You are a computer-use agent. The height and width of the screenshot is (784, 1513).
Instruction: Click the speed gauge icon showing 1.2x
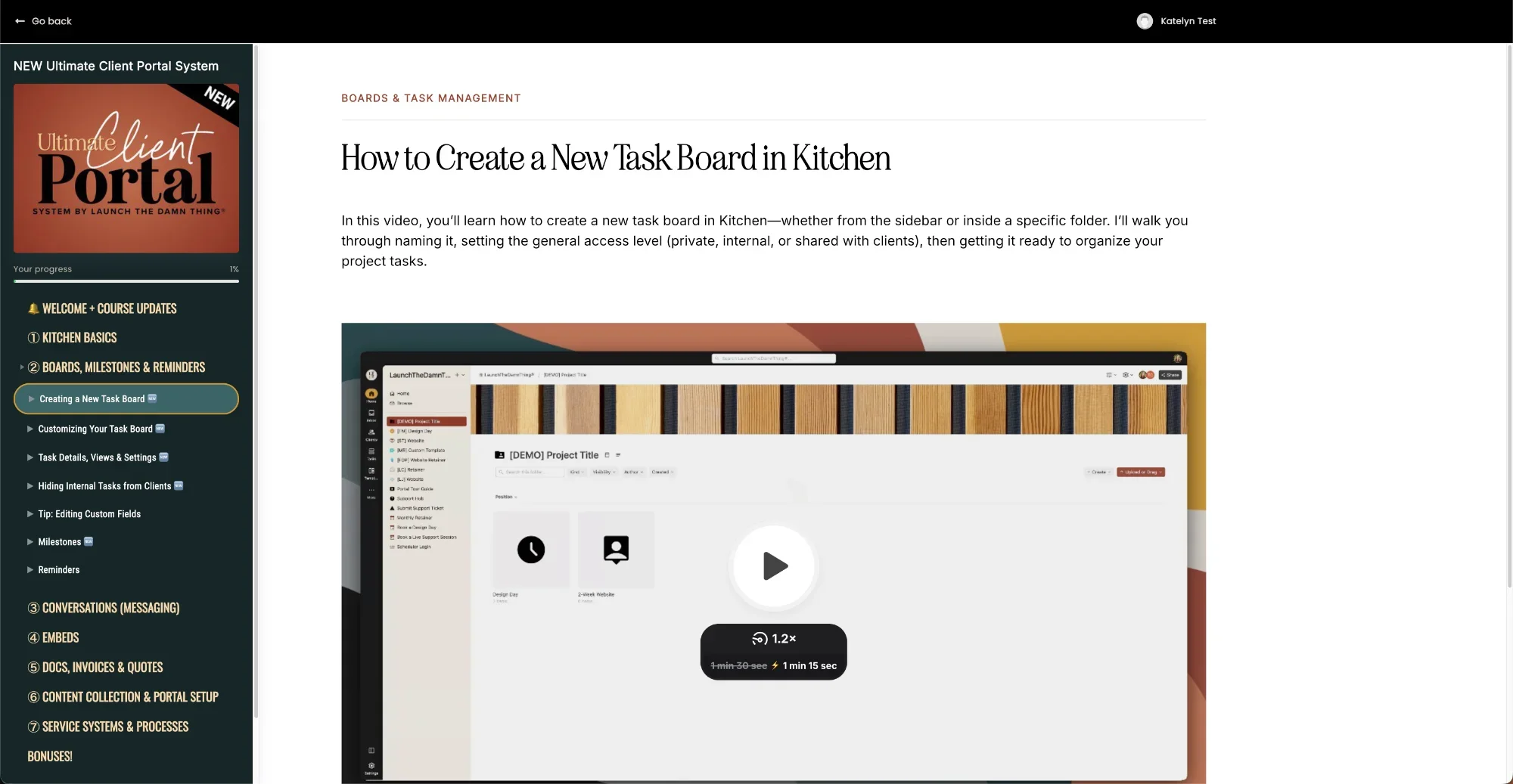coord(760,638)
